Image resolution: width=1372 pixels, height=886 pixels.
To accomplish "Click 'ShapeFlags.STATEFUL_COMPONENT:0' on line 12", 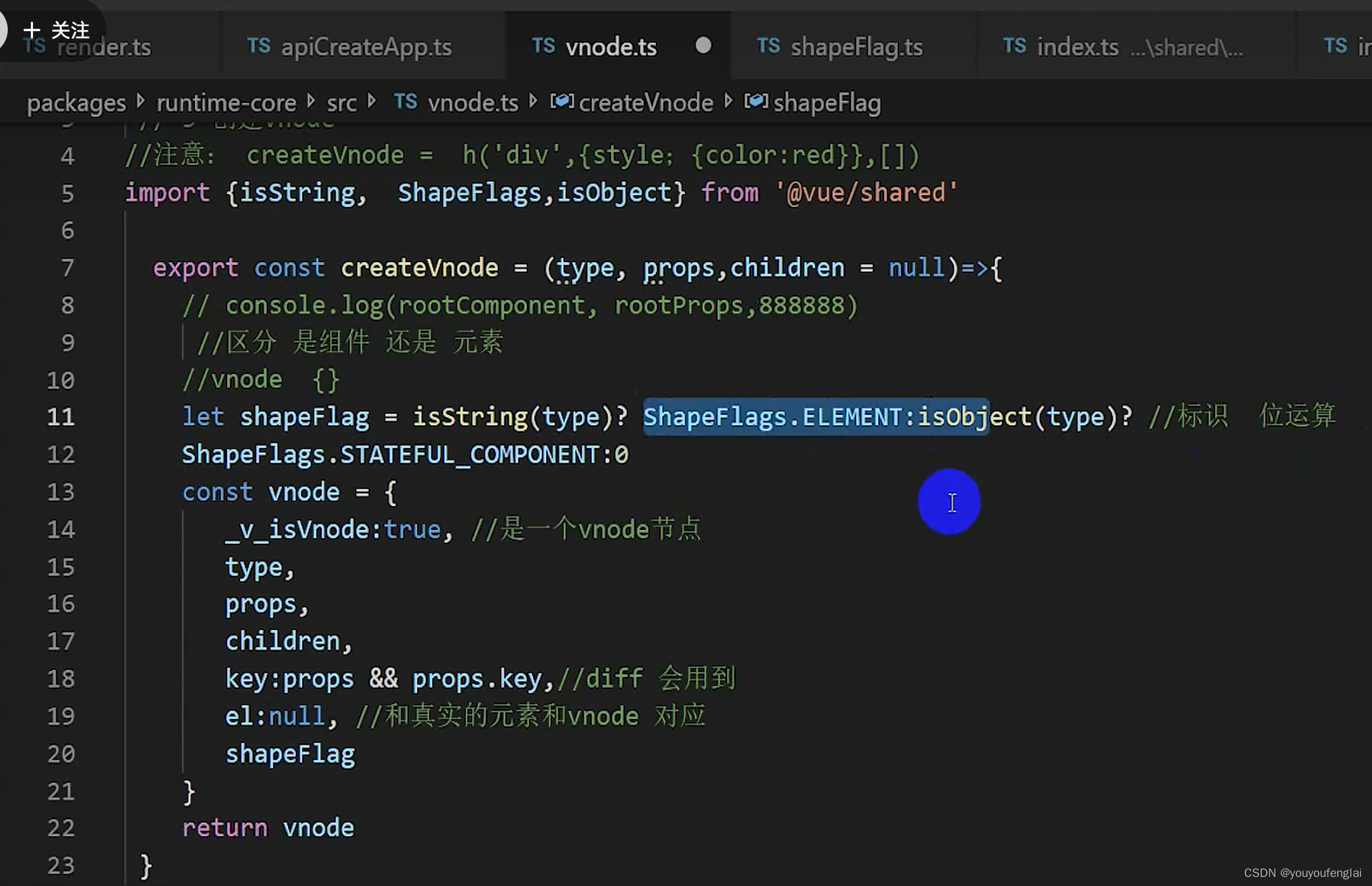I will (x=405, y=455).
